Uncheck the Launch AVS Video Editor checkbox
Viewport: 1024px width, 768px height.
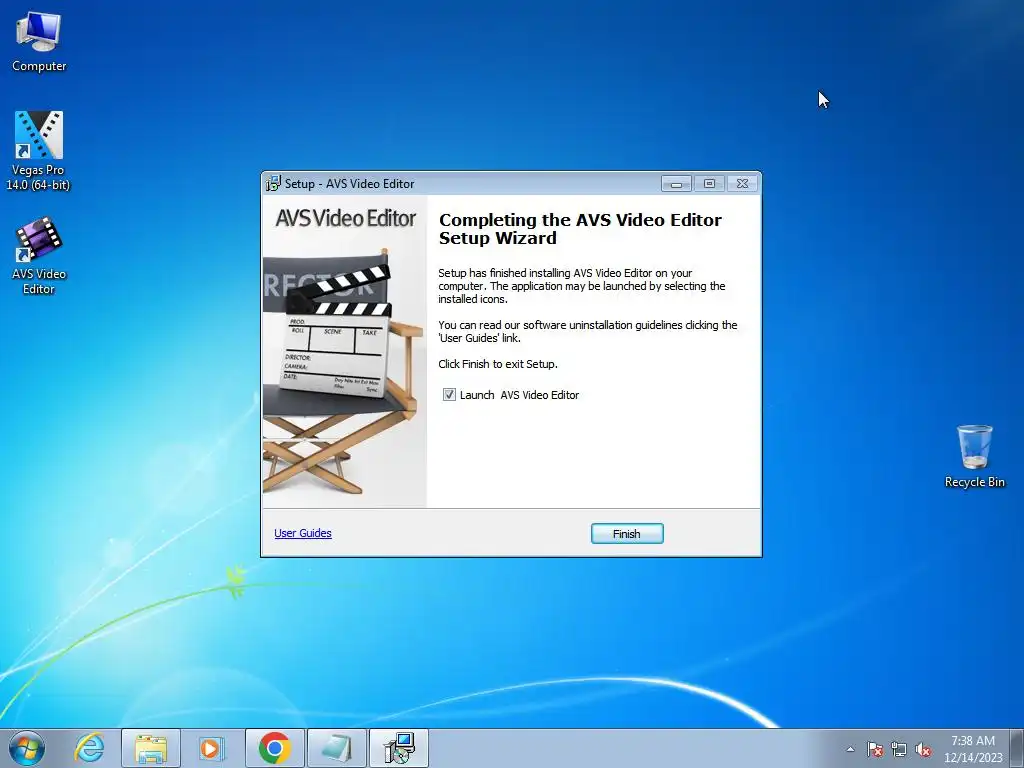[x=449, y=394]
